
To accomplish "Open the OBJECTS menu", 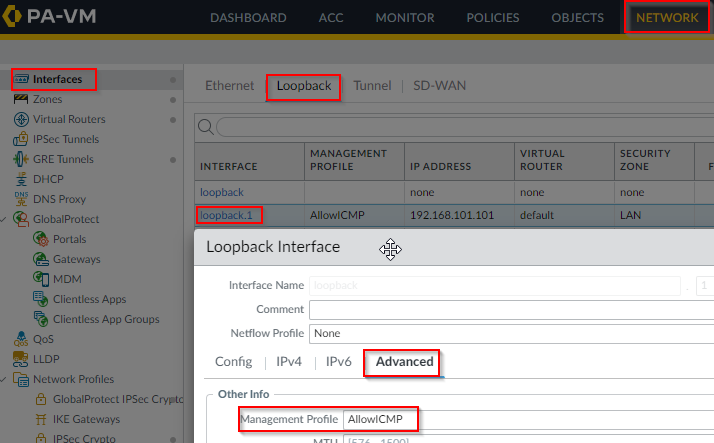I will pyautogui.click(x=577, y=18).
